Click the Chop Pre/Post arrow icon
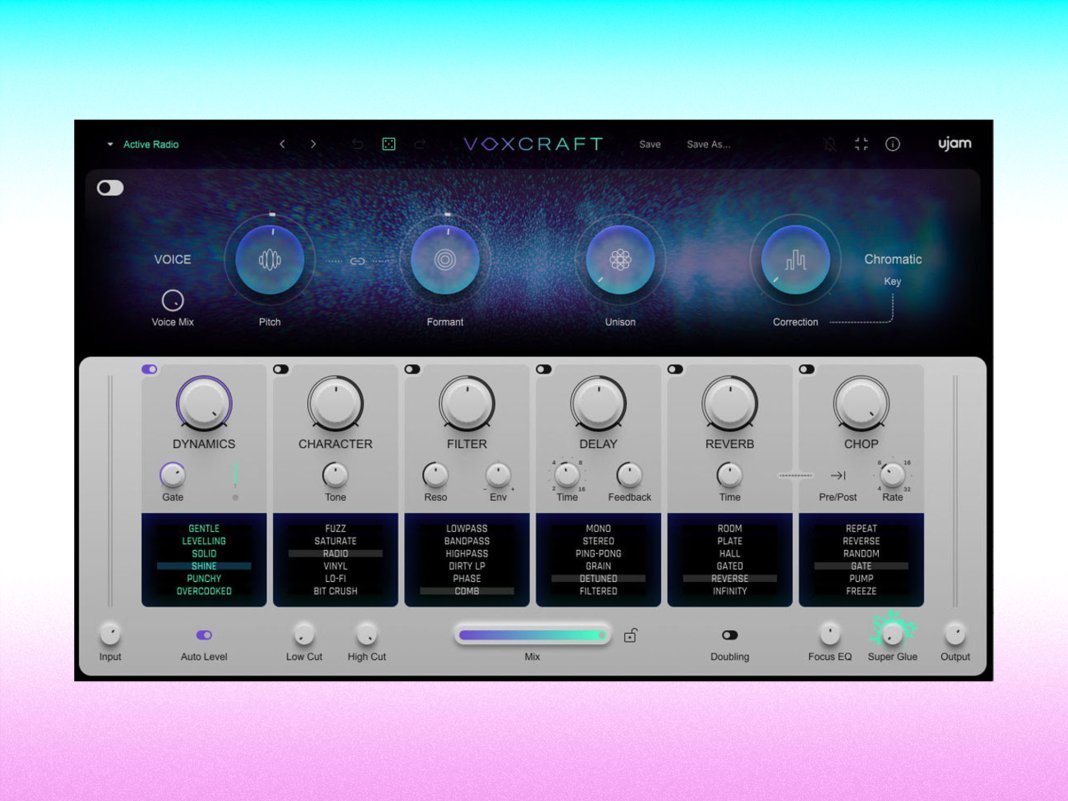The image size is (1068, 801). [838, 475]
